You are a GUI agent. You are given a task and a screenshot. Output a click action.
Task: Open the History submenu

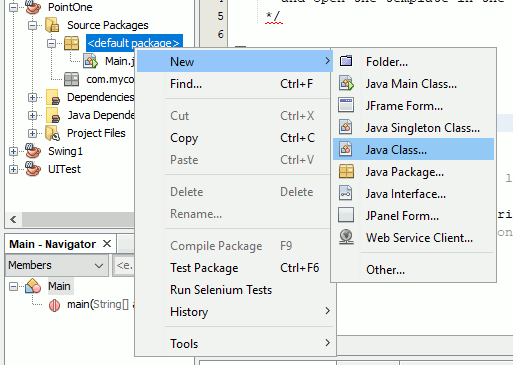235,312
